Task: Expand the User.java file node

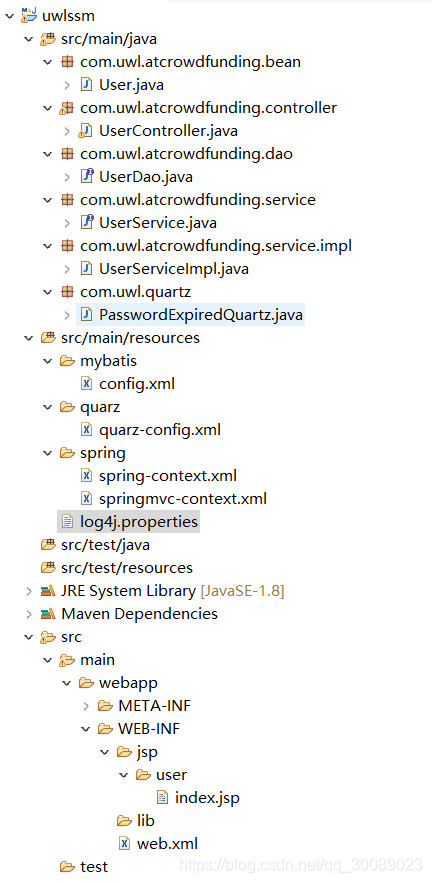Action: click(x=67, y=85)
